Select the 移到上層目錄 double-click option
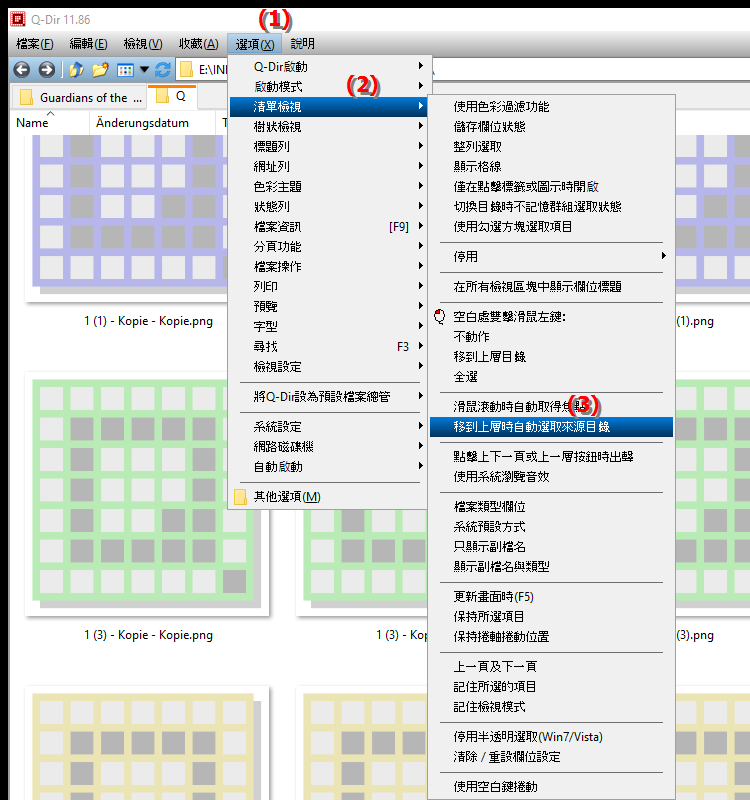Screen dimensions: 750x800 click(x=551, y=357)
